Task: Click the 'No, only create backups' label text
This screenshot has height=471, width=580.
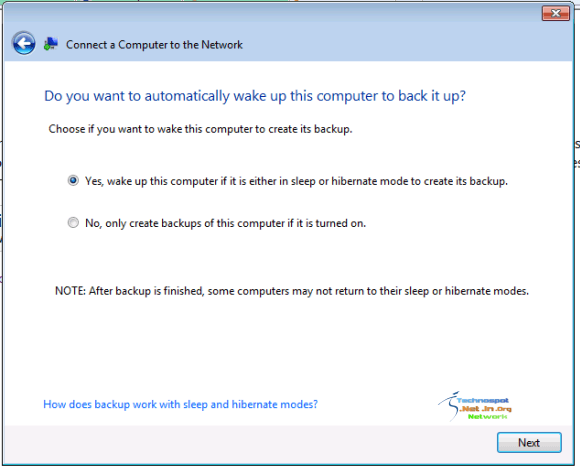Action: (x=225, y=223)
